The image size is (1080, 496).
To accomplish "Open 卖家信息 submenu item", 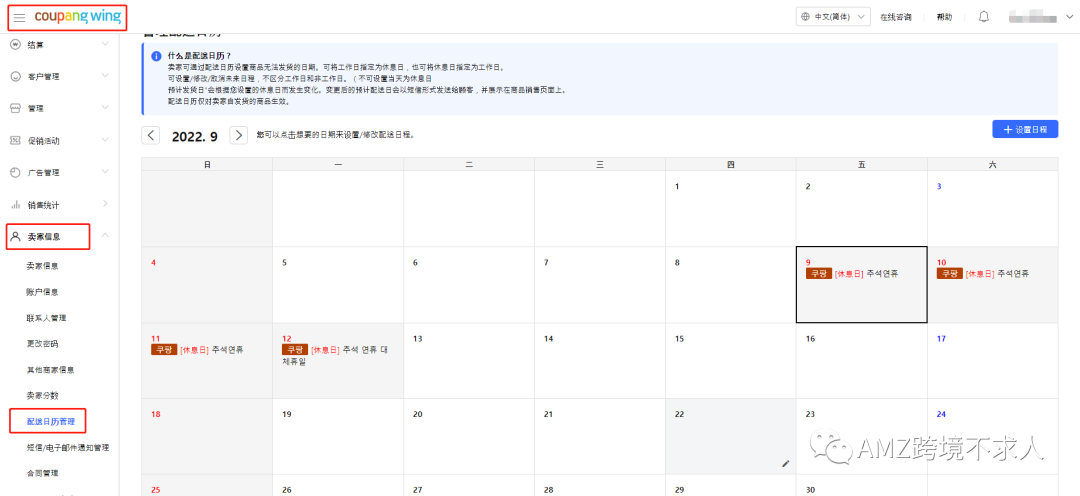I will click(41, 267).
